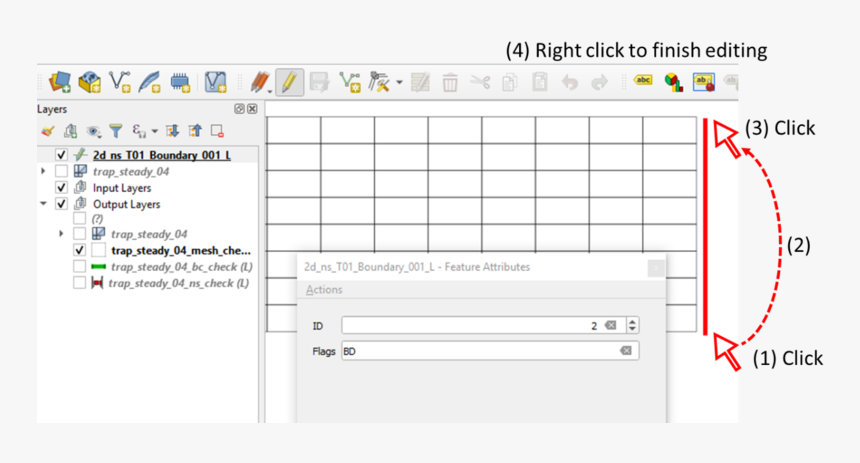Open the Vertex Tool dropdown arrow

(x=399, y=83)
